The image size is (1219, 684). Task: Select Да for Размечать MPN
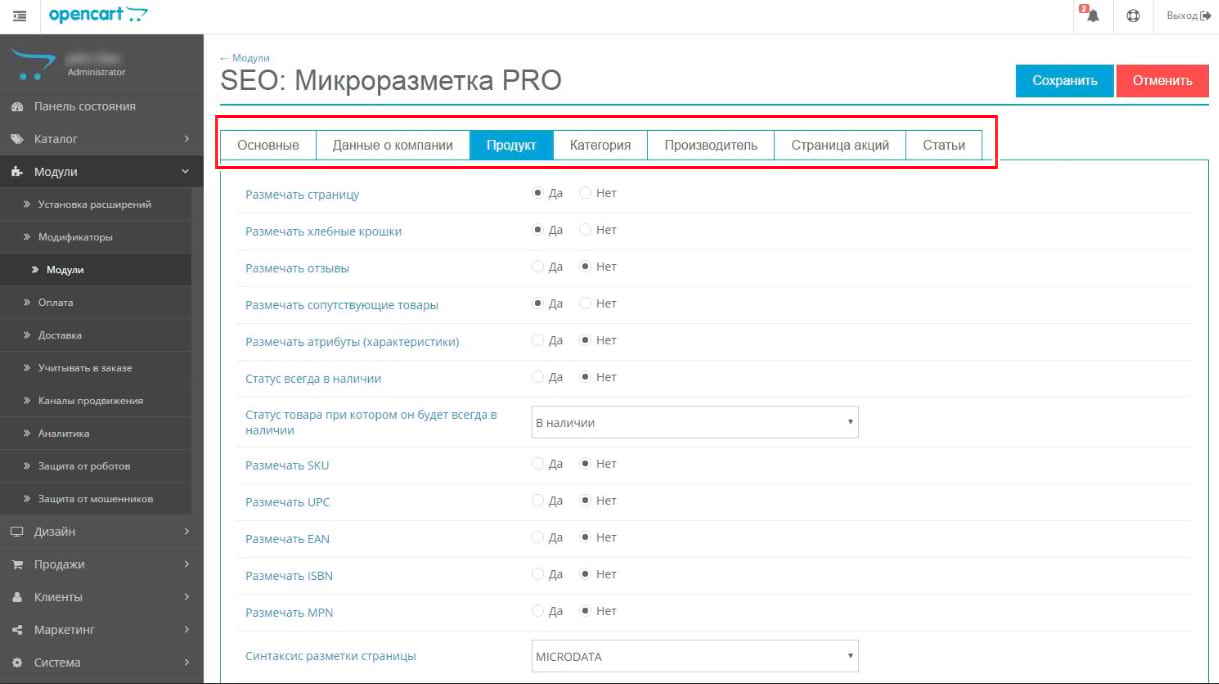tap(538, 611)
